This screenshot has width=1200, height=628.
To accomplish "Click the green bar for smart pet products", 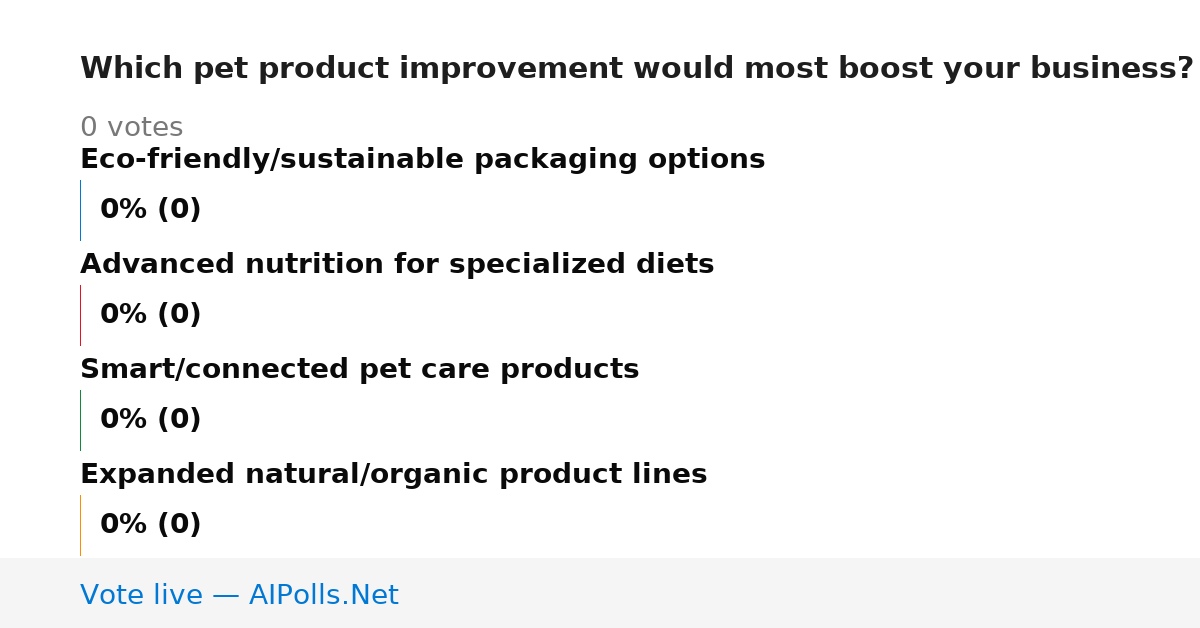I will point(81,420).
